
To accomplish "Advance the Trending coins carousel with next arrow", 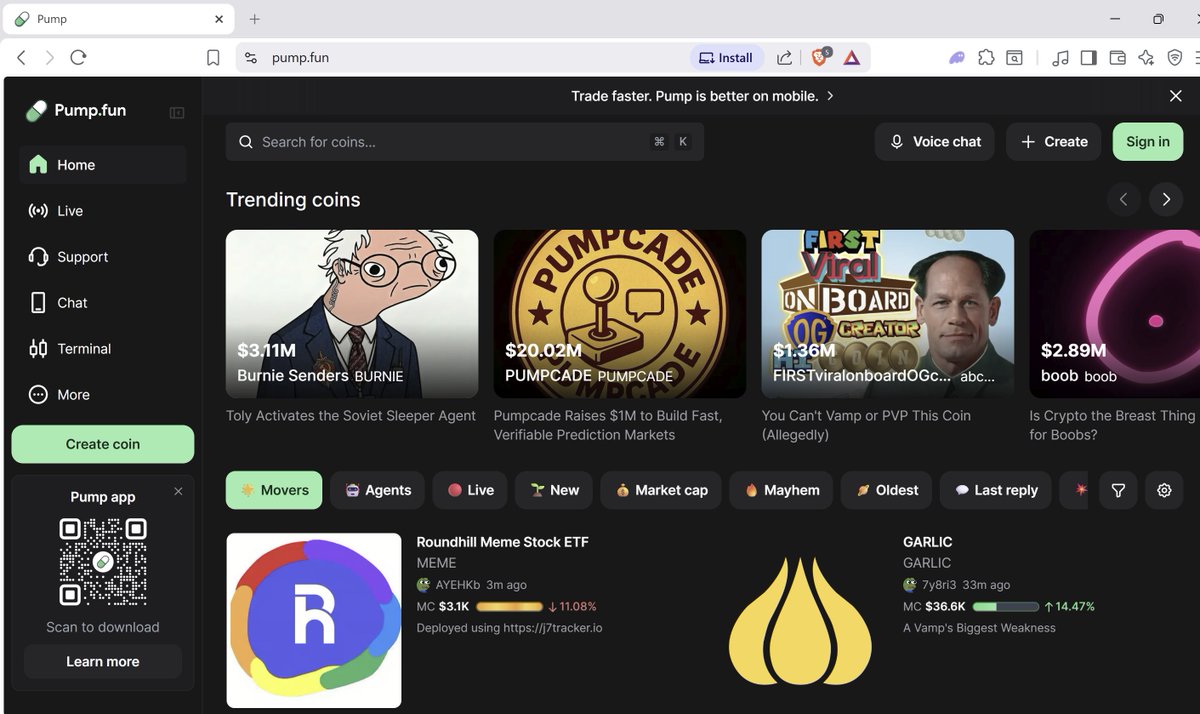I will point(1166,199).
